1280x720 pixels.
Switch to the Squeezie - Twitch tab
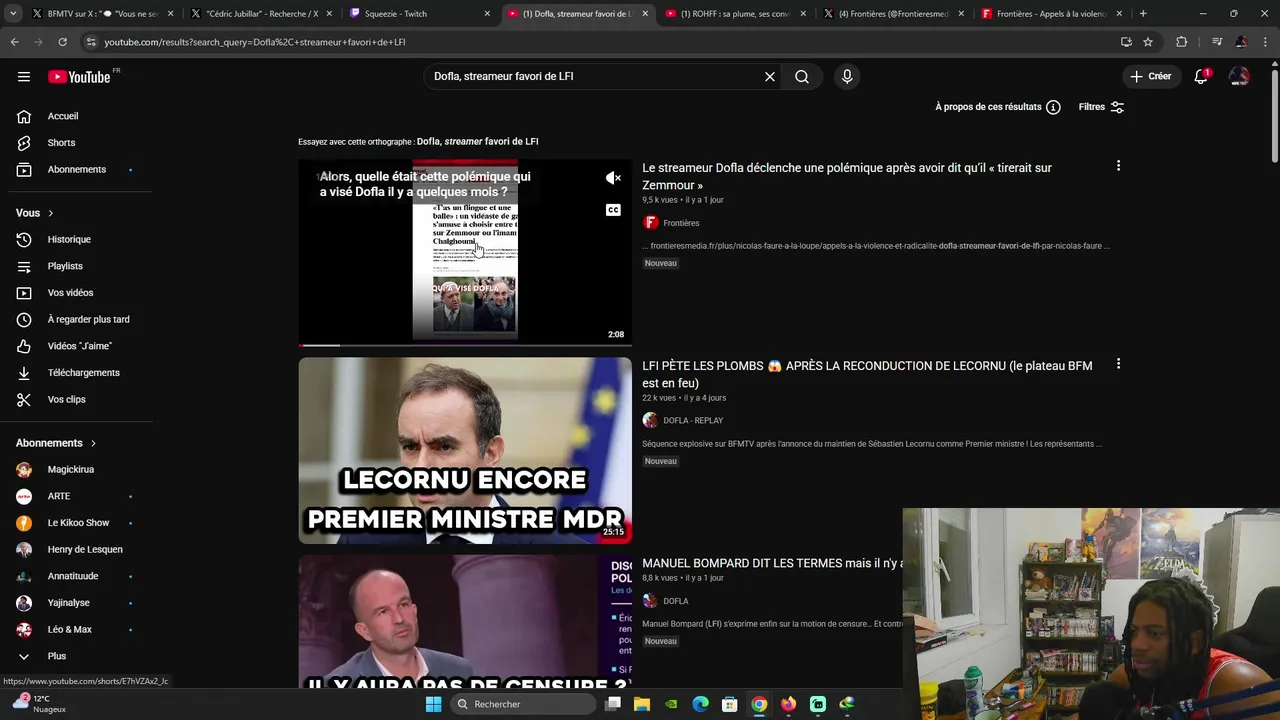click(x=420, y=14)
